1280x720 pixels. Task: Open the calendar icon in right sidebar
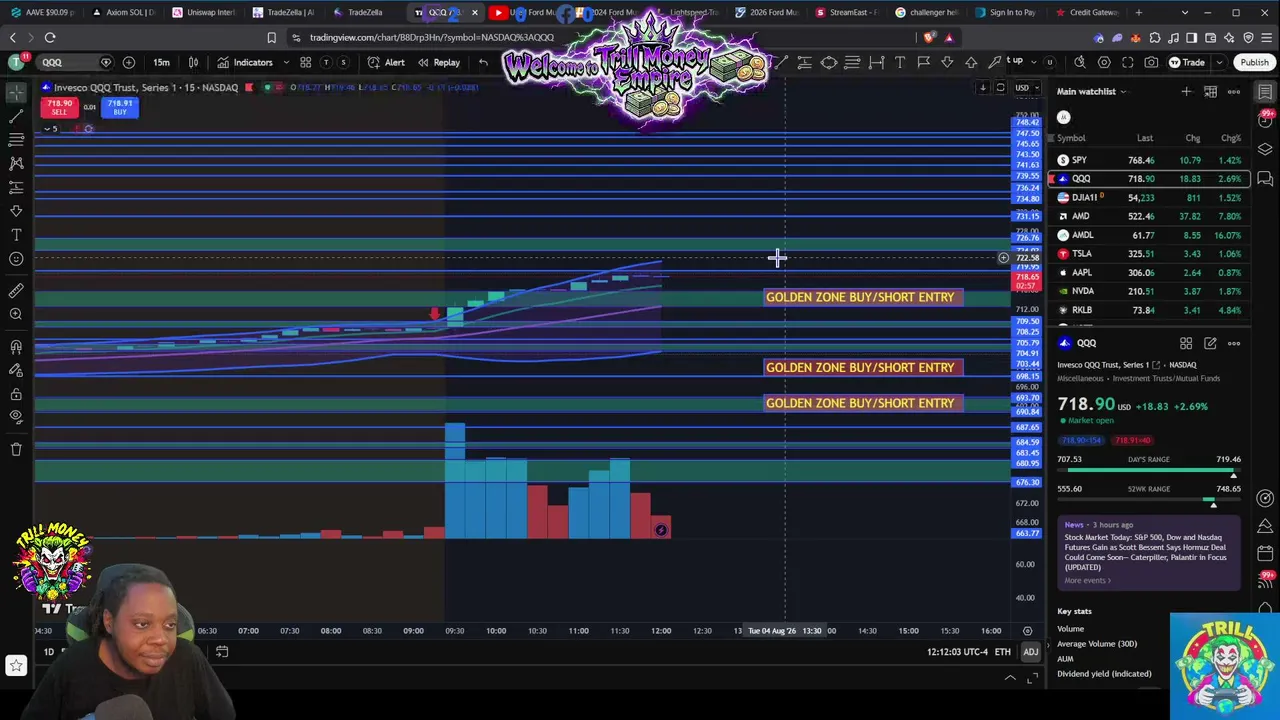click(x=1265, y=552)
